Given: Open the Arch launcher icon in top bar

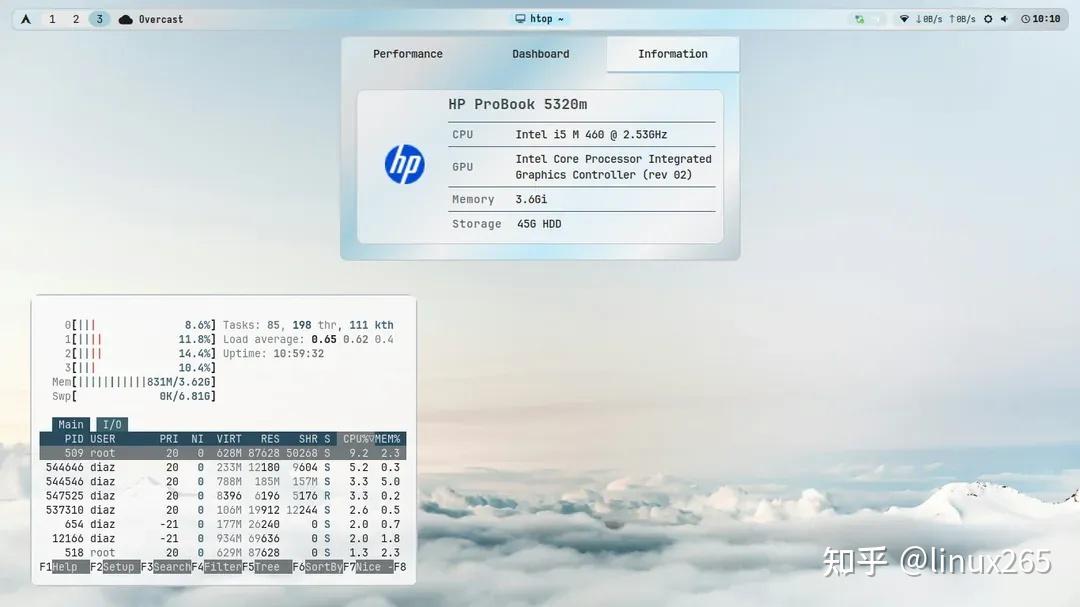Looking at the screenshot, I should pyautogui.click(x=25, y=19).
